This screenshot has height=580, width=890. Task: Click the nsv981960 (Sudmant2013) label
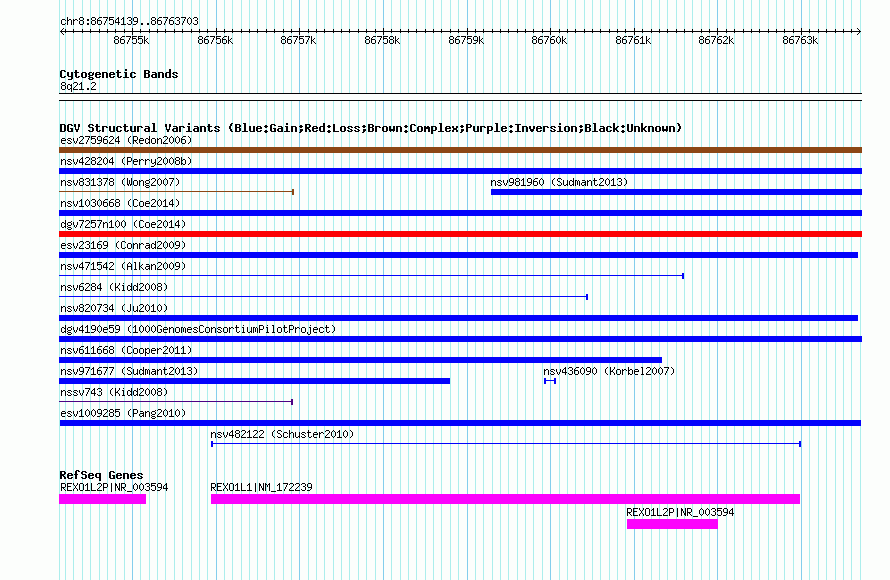point(559,182)
